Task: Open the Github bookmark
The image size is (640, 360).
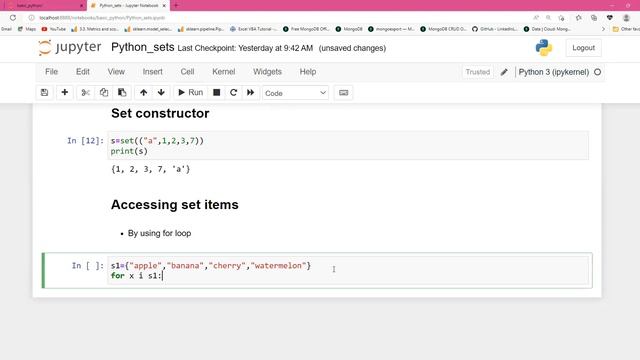Action: 494,29
